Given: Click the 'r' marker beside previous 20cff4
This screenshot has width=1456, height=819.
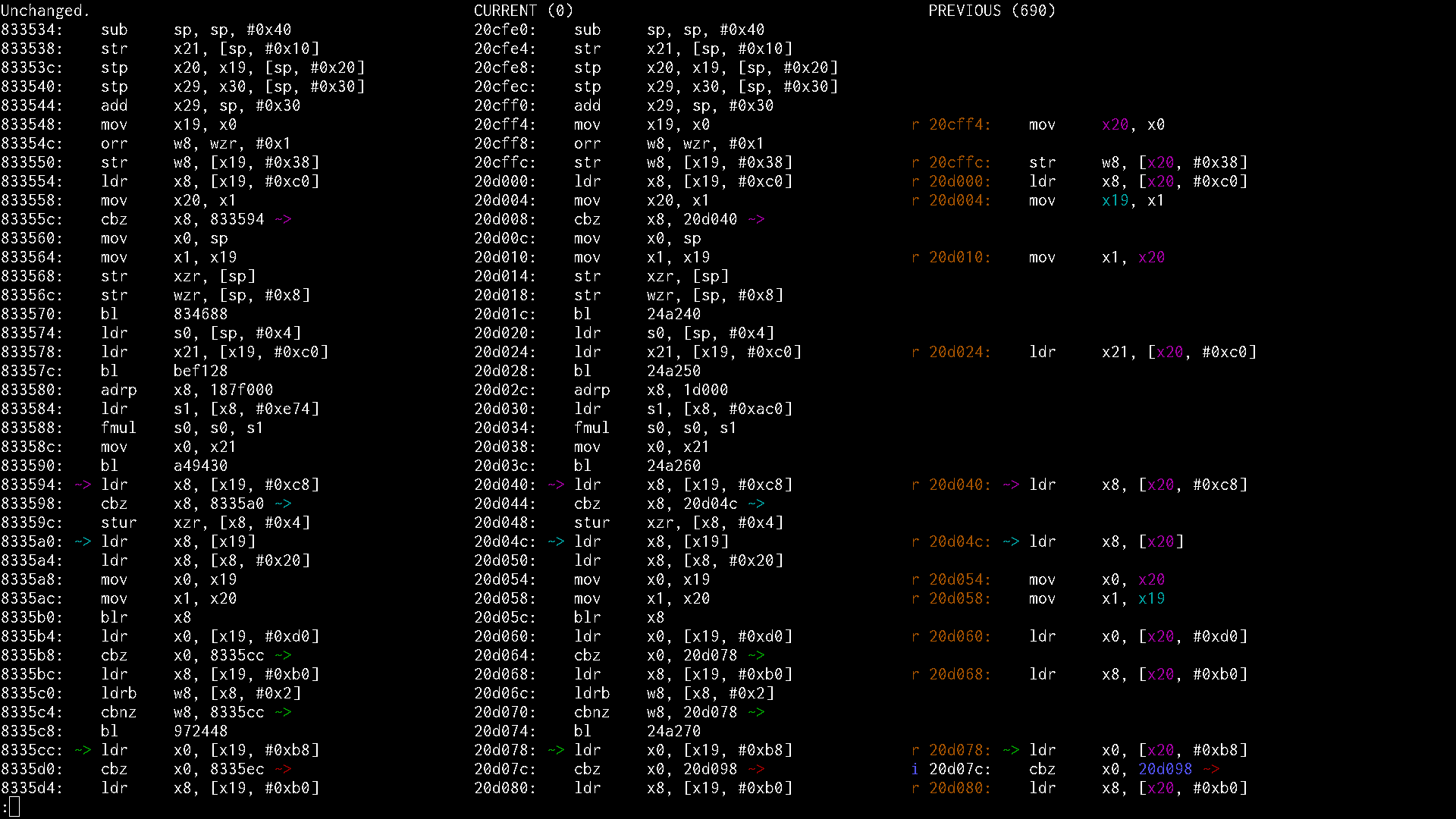Looking at the screenshot, I should pos(915,124).
